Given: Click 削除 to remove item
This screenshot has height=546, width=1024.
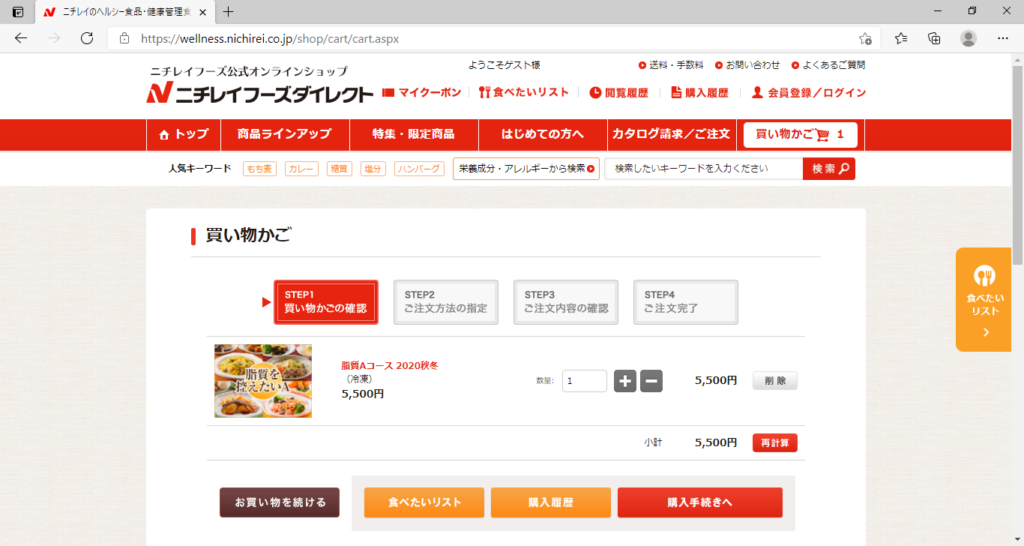Looking at the screenshot, I should point(775,381).
